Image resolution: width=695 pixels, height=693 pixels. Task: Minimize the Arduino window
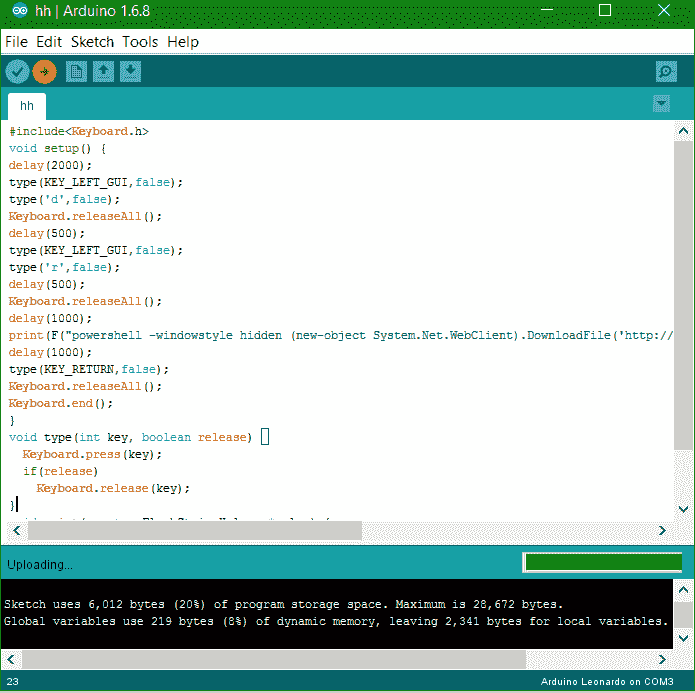(547, 10)
